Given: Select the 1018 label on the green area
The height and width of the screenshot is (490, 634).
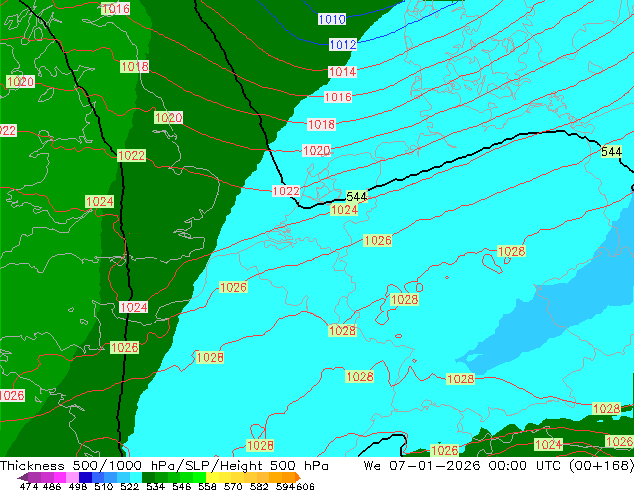Looking at the screenshot, I should coord(135,66).
